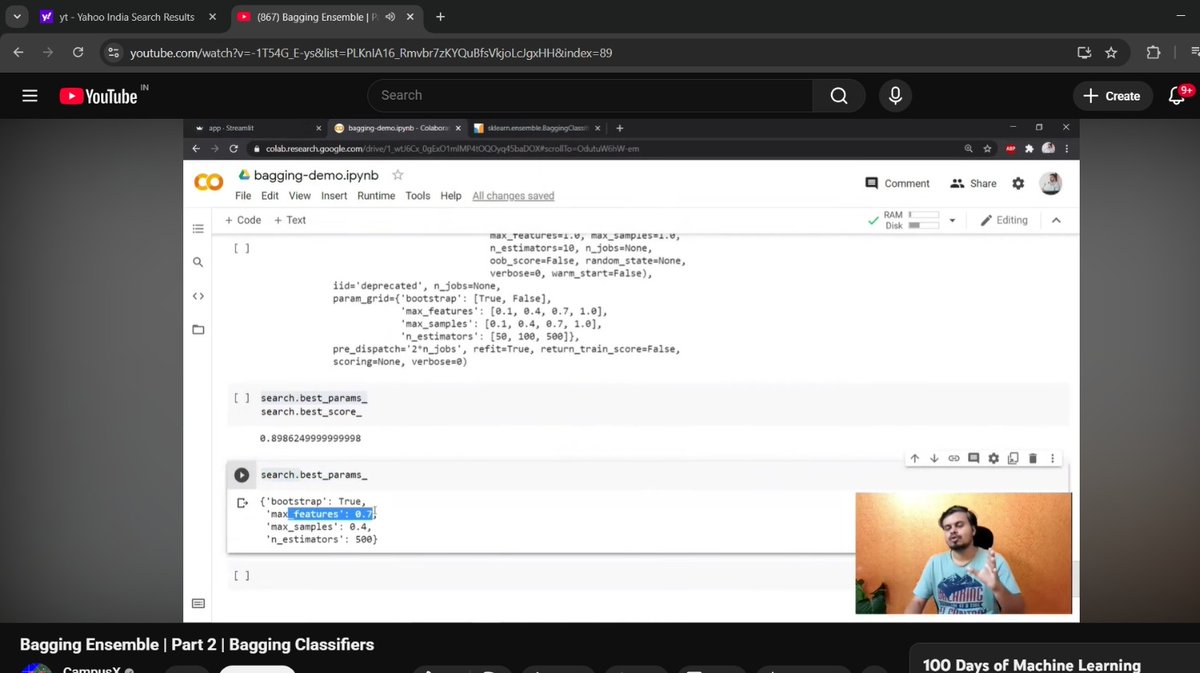Click the RAM usage bar in video

click(924, 215)
